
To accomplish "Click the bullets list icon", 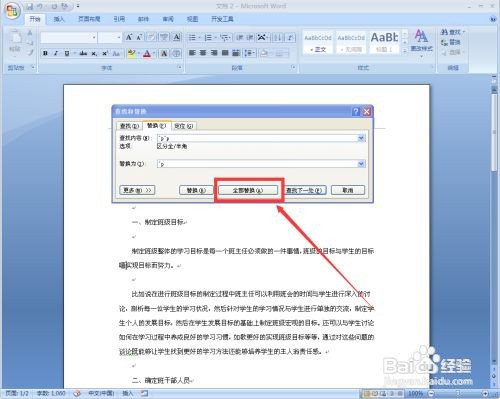I will tap(192, 37).
